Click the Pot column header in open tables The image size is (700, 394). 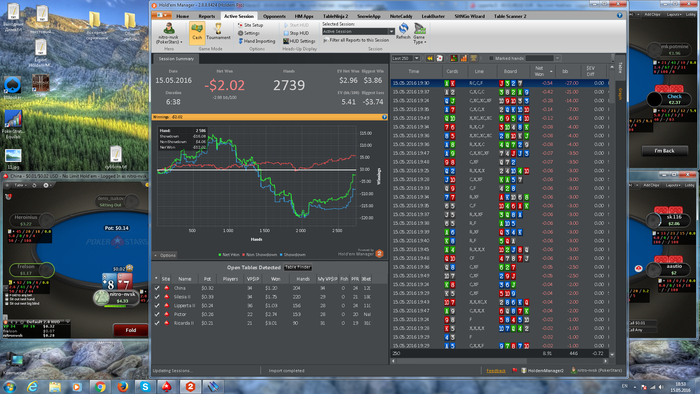pos(207,279)
